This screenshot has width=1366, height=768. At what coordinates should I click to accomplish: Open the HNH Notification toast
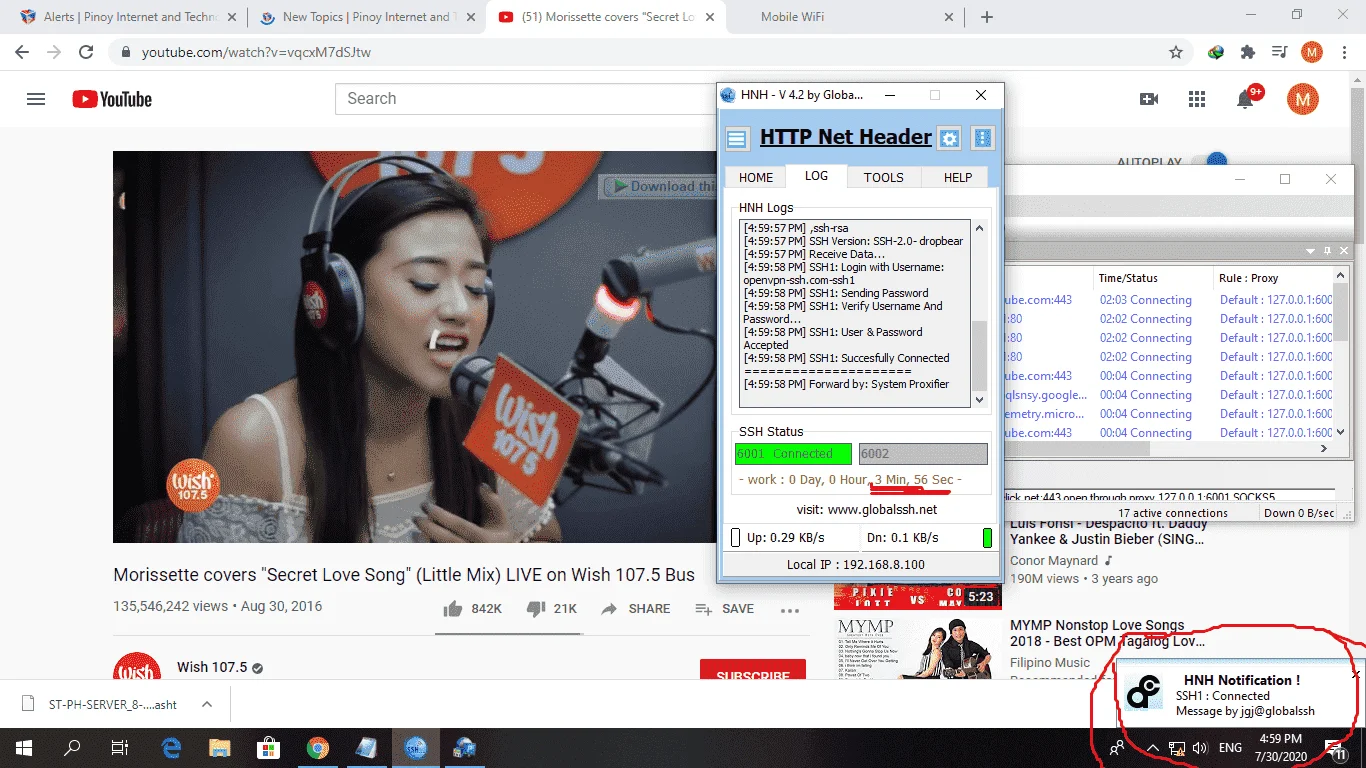(1238, 695)
